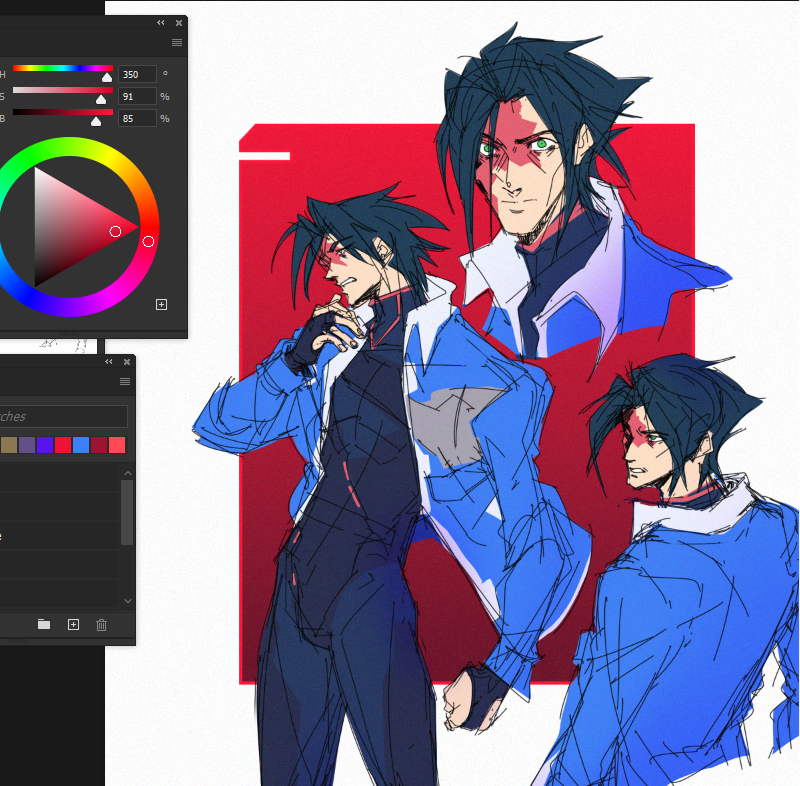Open the swatches panel hamburger menu
This screenshot has width=800, height=786.
point(125,382)
